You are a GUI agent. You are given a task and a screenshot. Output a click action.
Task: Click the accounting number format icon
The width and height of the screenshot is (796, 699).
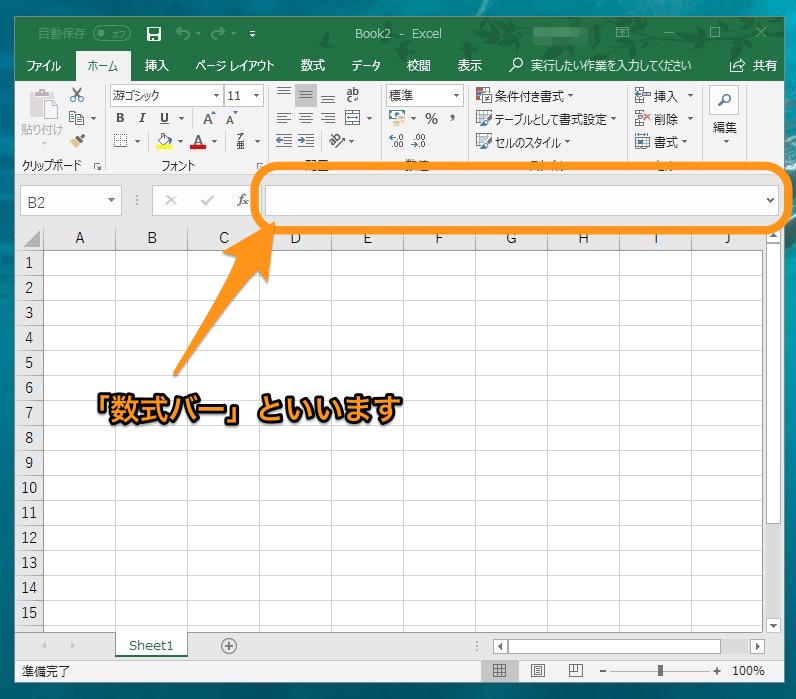click(x=397, y=118)
